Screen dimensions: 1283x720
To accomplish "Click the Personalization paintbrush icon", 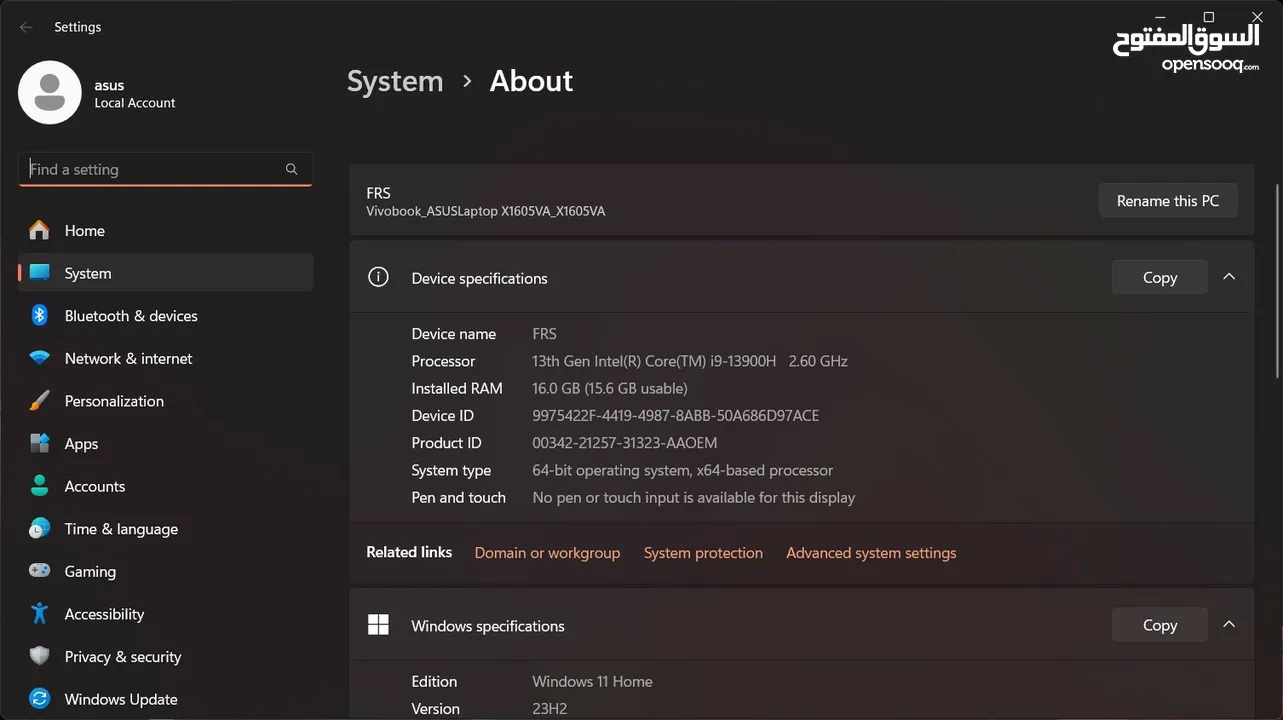I will click(x=39, y=401).
